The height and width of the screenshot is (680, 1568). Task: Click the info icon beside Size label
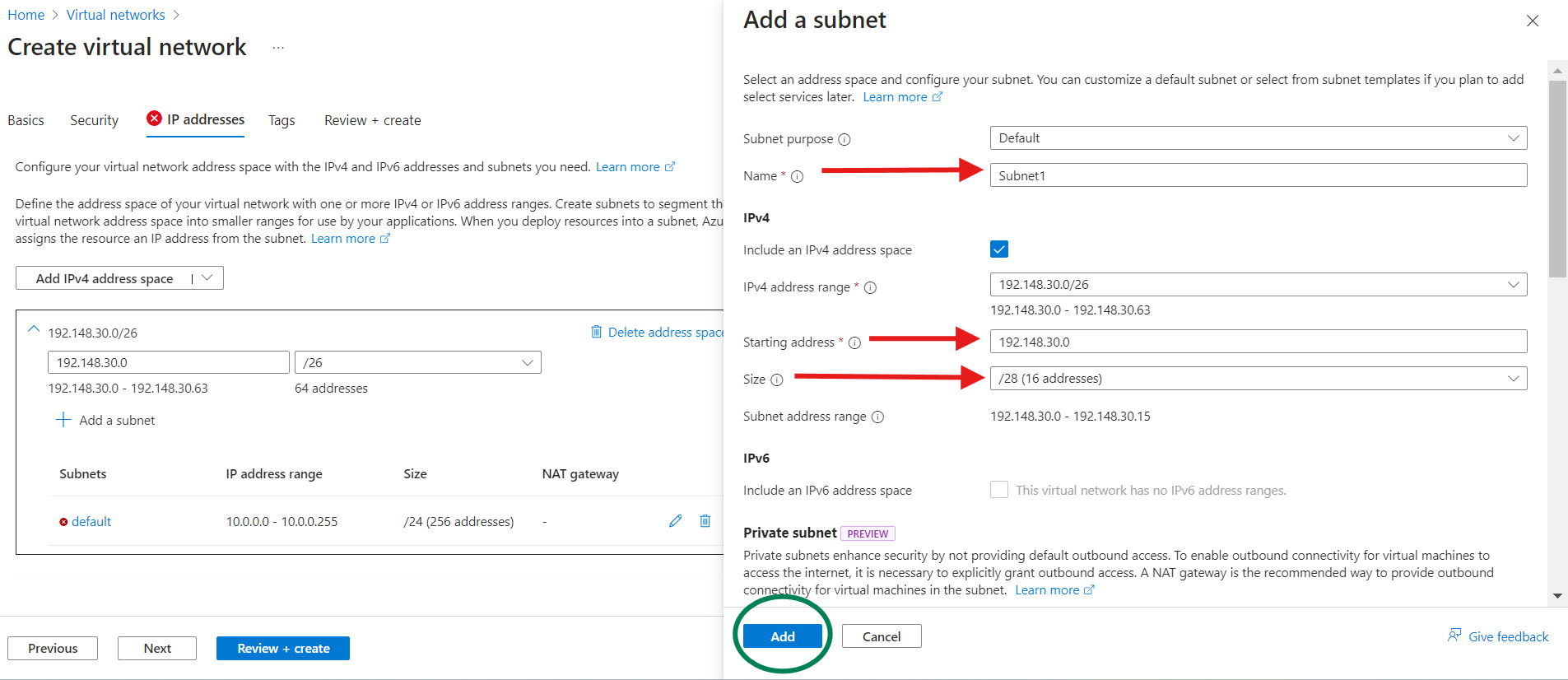(777, 380)
